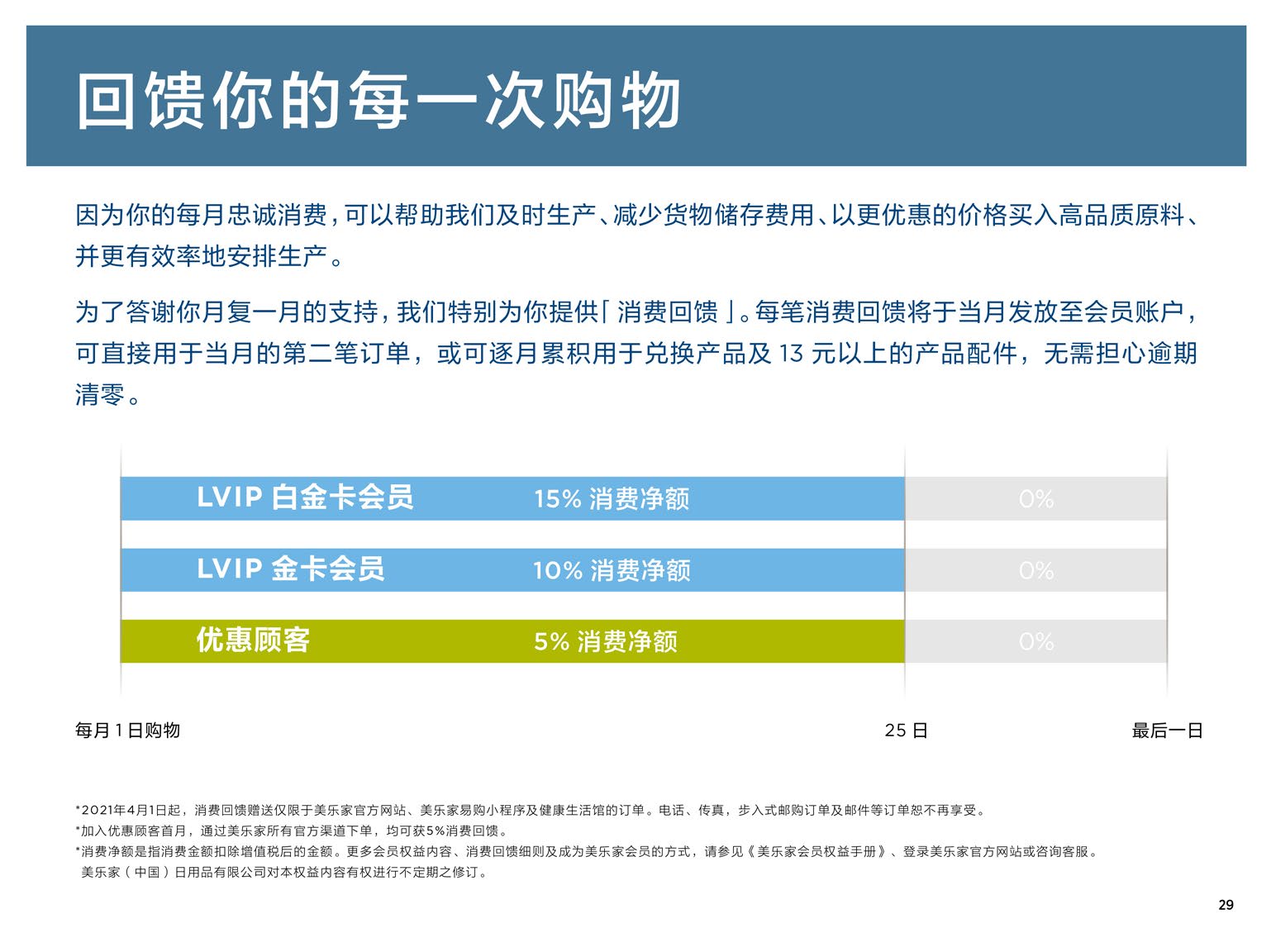Click the 10% 消费净额 text
Viewport: 1271px width, 952px height.
pos(612,570)
